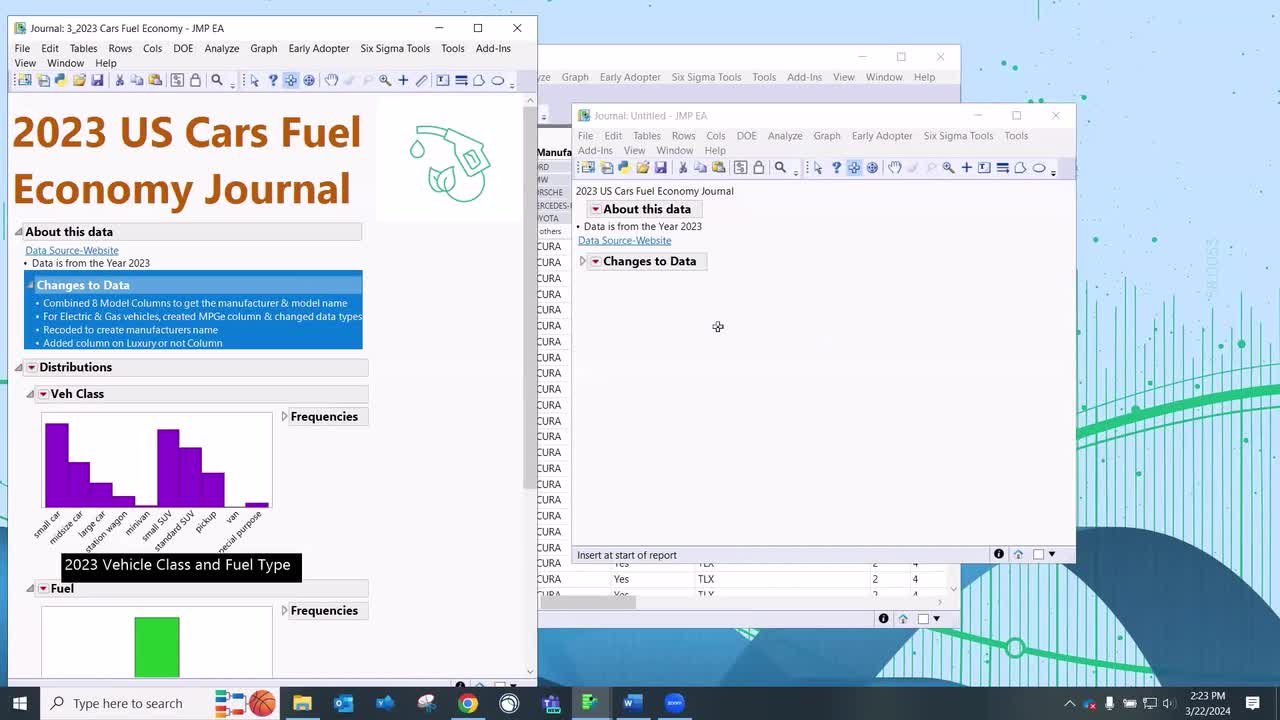Click the home arrow icon in Untitled journal status bar
This screenshot has width=1280, height=720.
click(1018, 554)
